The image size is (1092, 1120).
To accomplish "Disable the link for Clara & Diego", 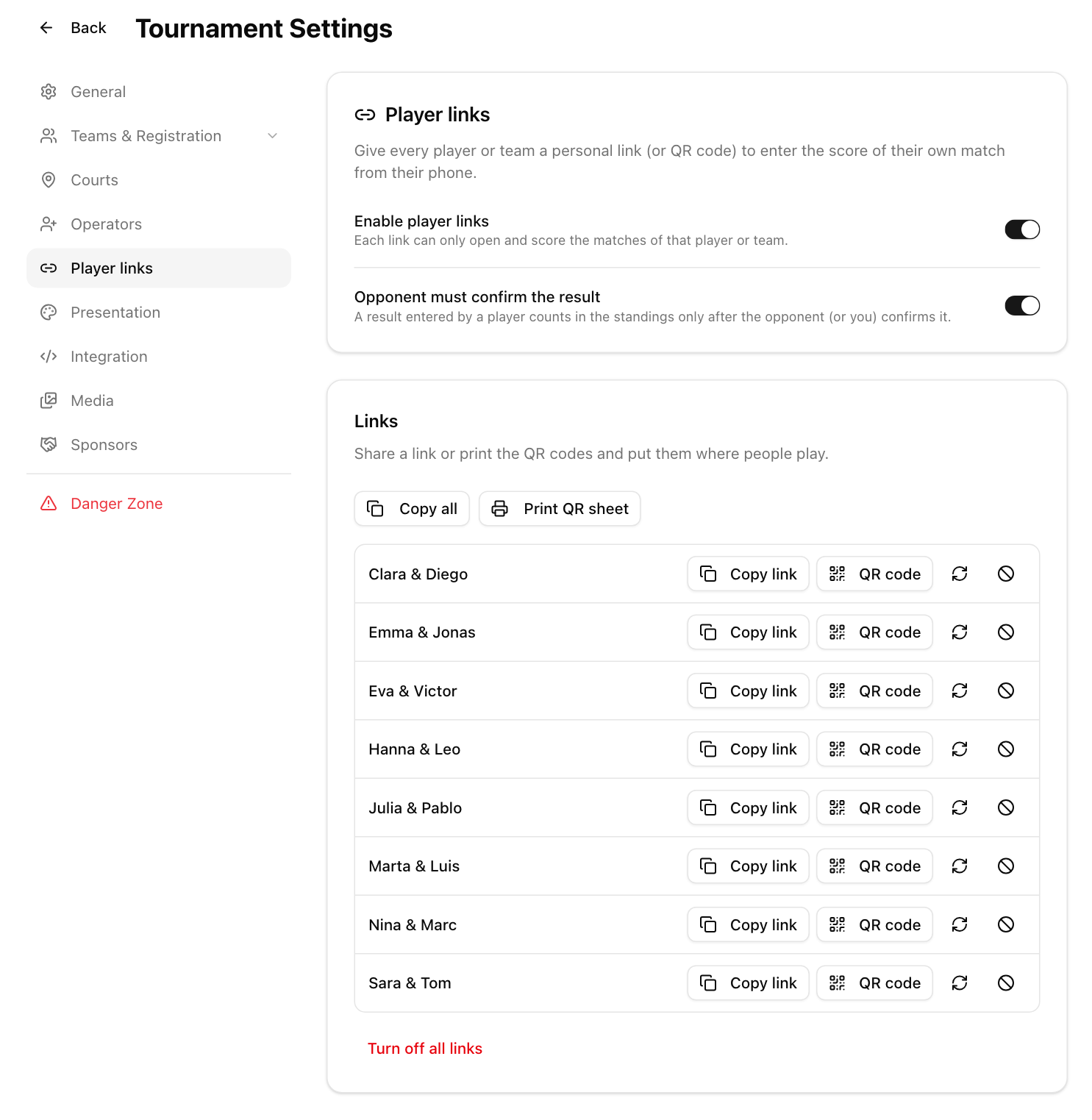I will [1006, 574].
